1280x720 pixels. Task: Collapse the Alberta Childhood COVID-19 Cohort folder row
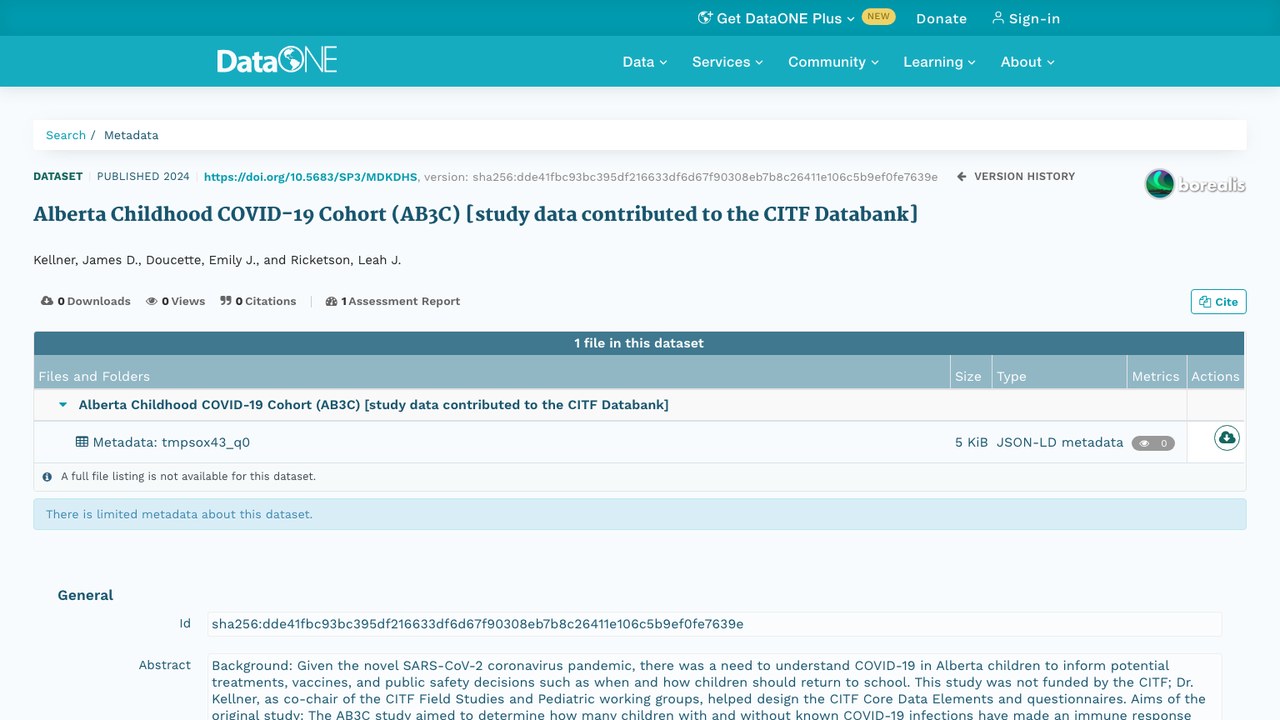[63, 405]
